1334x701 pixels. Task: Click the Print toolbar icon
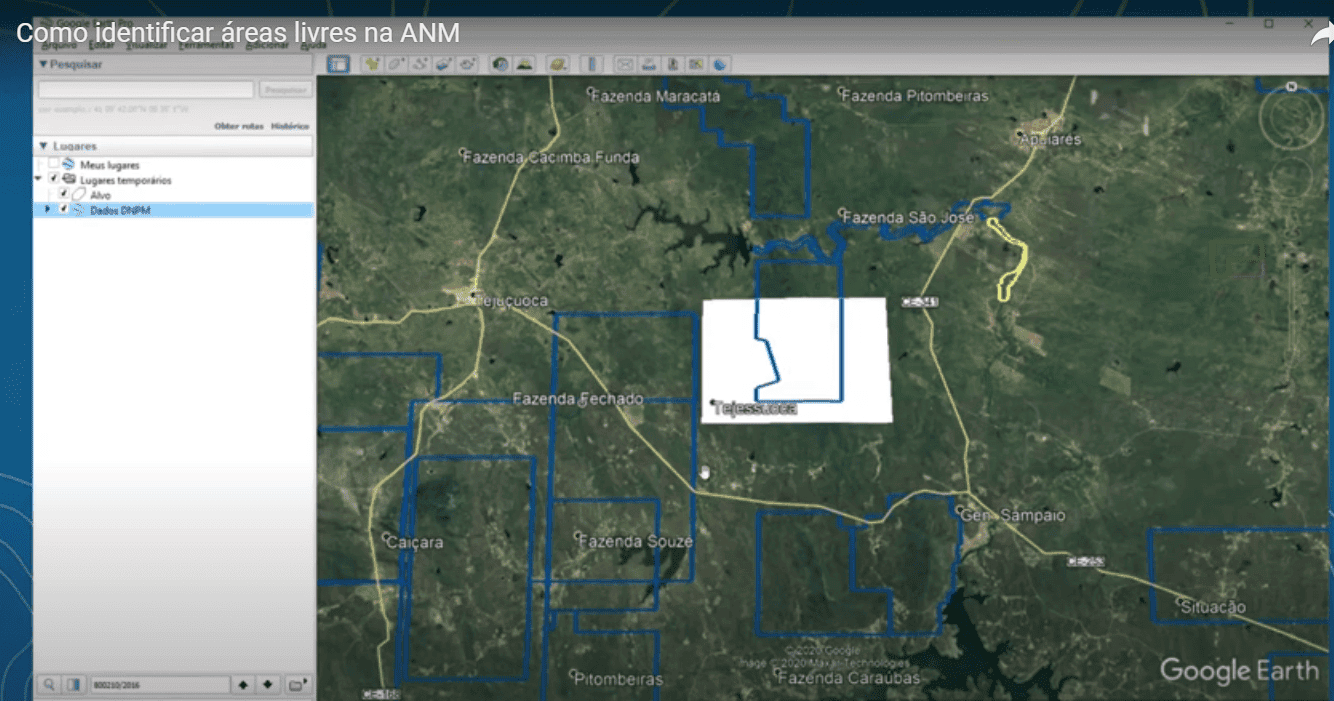tap(648, 63)
